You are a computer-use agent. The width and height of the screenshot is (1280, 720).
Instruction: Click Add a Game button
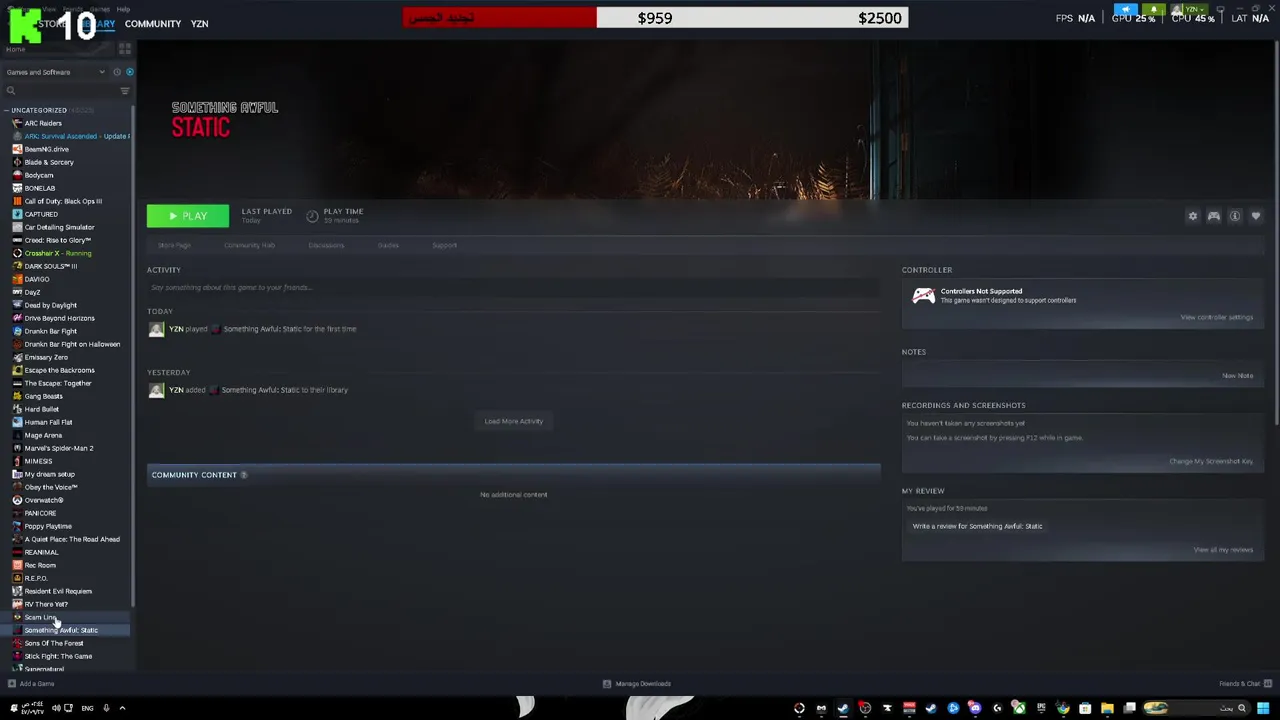30,684
